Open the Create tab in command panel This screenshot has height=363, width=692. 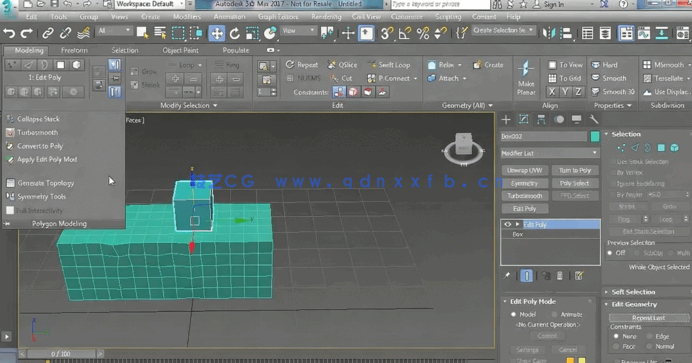click(506, 119)
